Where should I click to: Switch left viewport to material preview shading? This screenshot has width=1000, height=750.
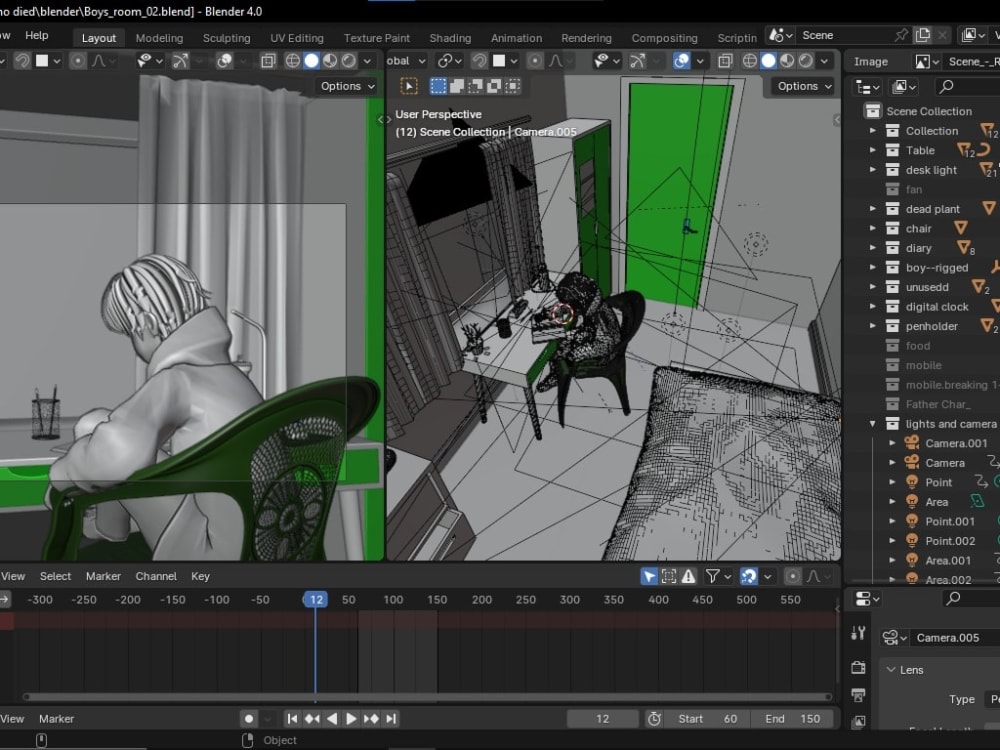(330, 61)
